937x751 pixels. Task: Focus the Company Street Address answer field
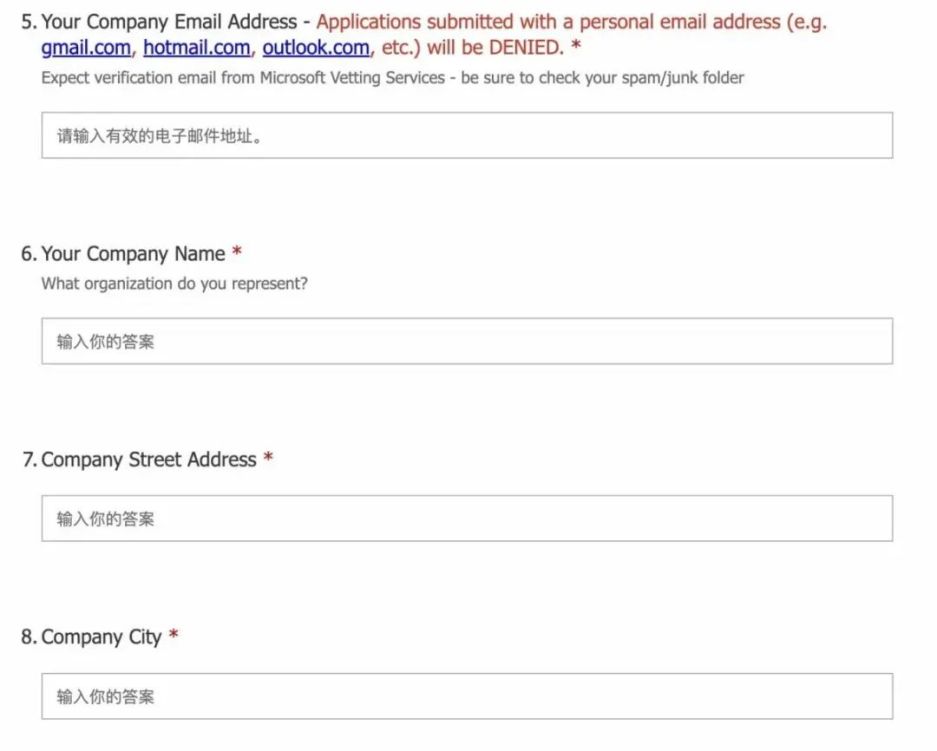pos(467,519)
